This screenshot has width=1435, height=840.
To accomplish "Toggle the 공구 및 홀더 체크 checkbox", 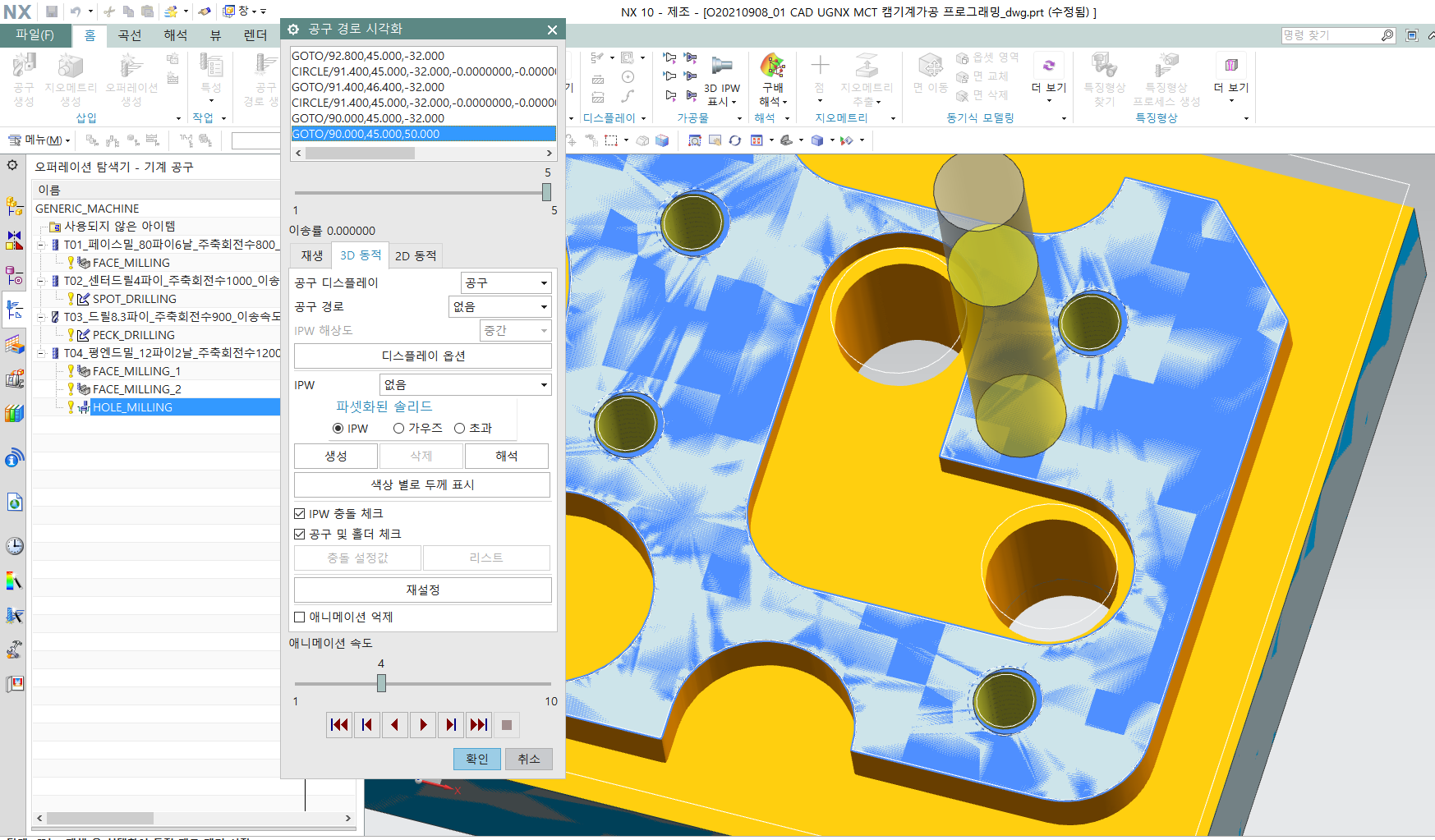I will click(300, 535).
